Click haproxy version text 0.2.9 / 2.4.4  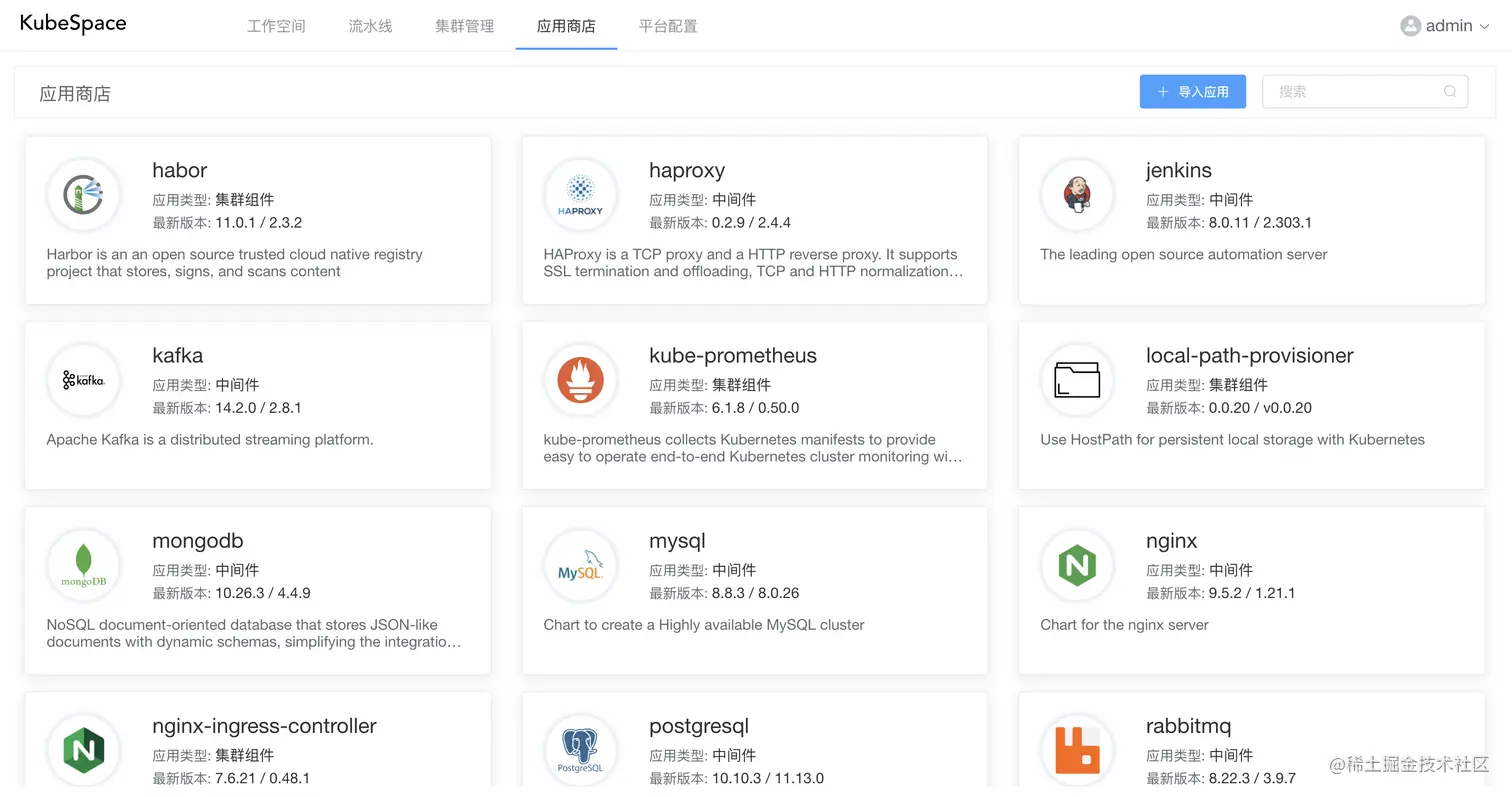point(752,223)
